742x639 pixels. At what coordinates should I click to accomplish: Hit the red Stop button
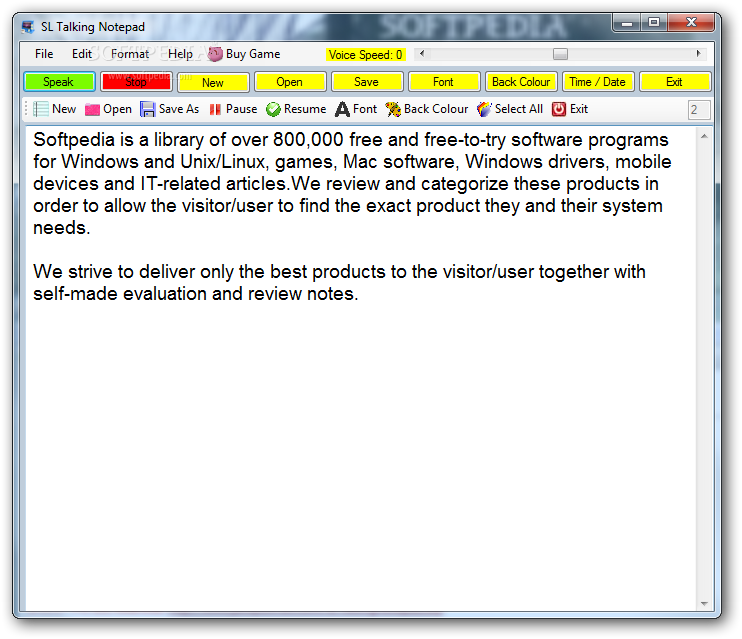pos(136,82)
